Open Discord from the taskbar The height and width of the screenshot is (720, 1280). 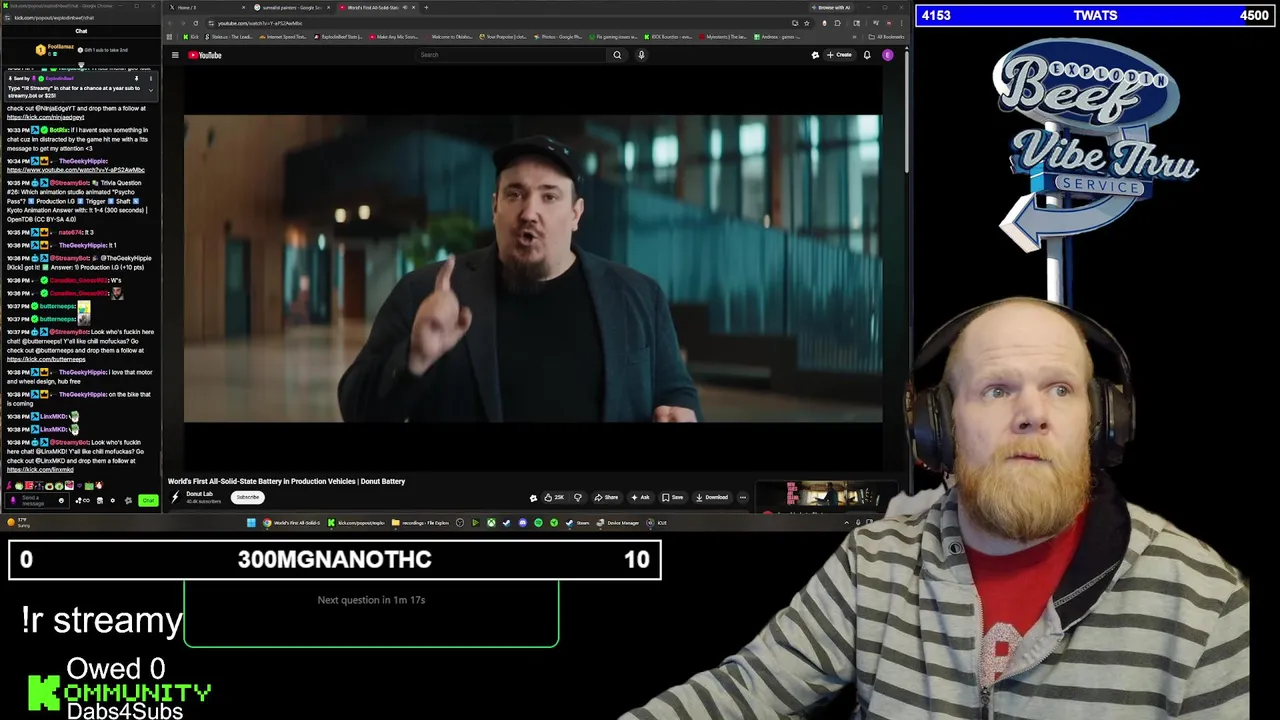click(522, 523)
